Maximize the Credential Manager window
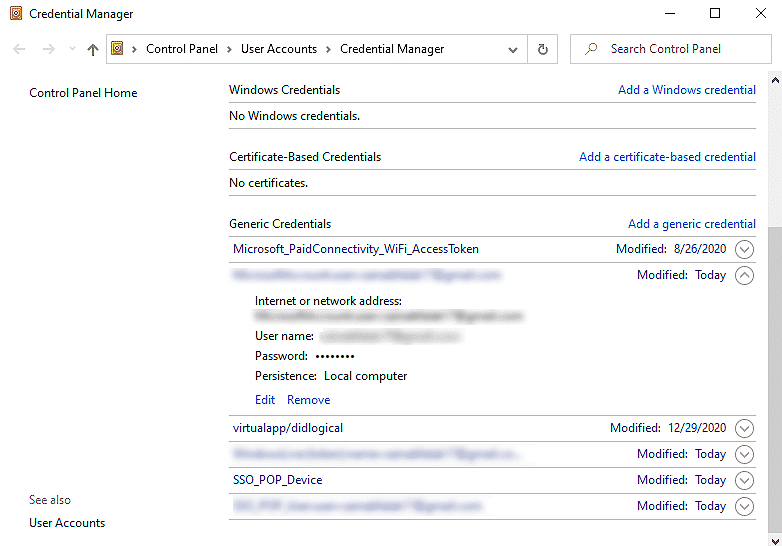The width and height of the screenshot is (782, 546). [715, 13]
